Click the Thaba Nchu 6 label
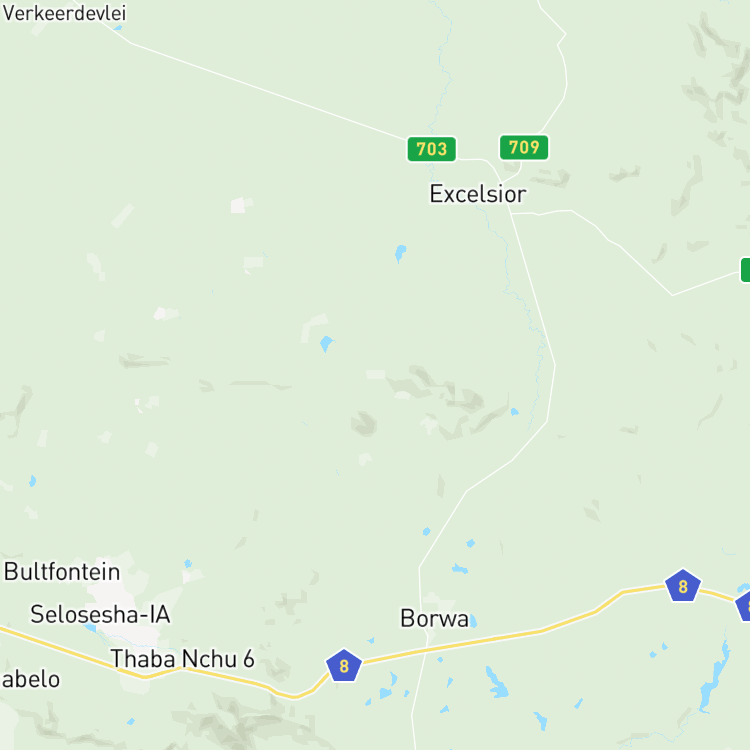This screenshot has height=750, width=750. (x=182, y=659)
